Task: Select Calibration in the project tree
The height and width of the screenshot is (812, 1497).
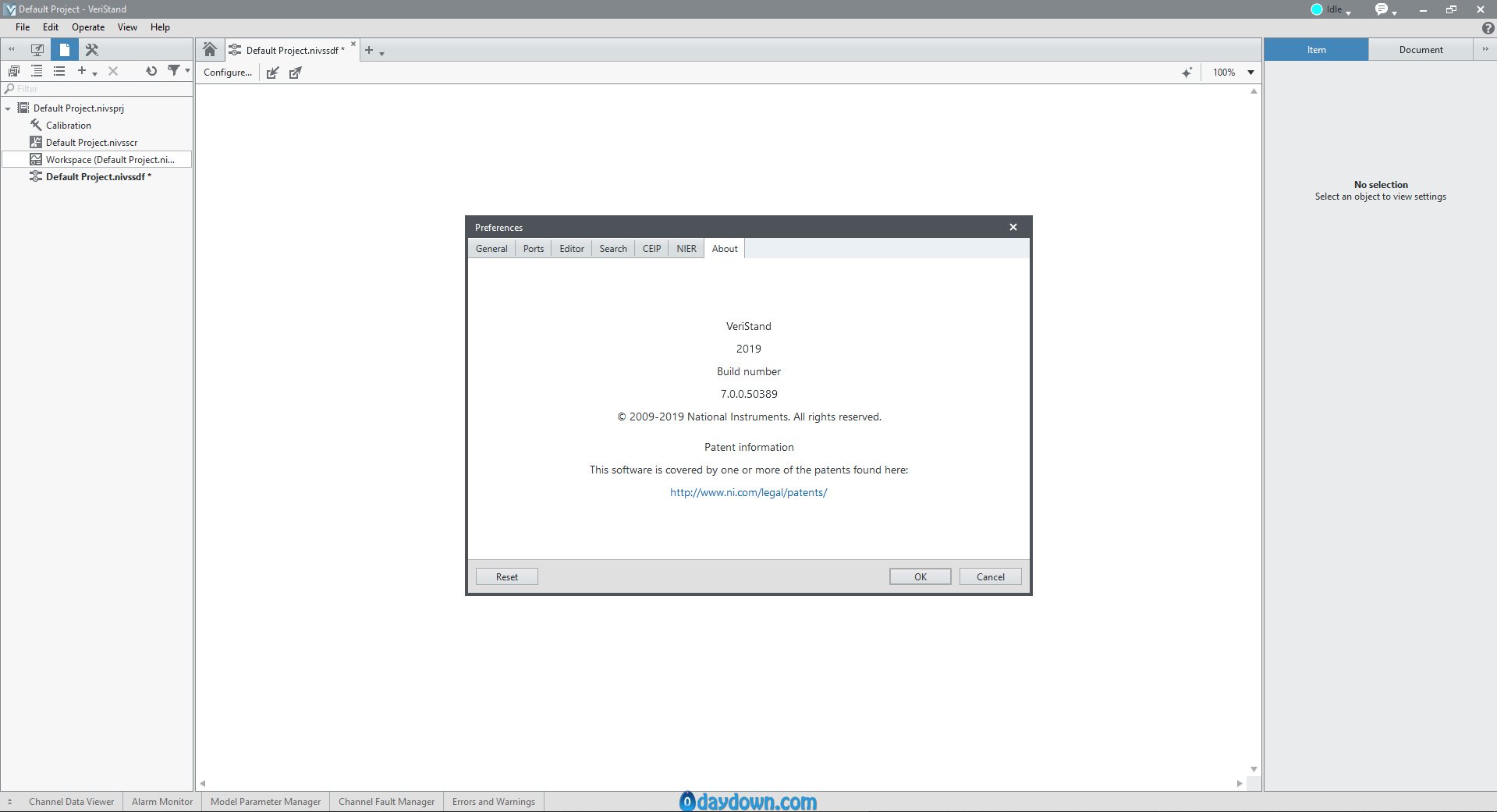Action: [x=68, y=126]
